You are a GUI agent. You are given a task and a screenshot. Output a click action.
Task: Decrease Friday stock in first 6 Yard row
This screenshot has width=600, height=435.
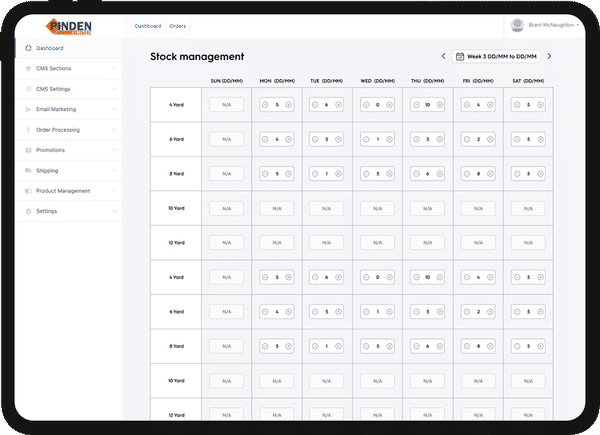(x=466, y=139)
